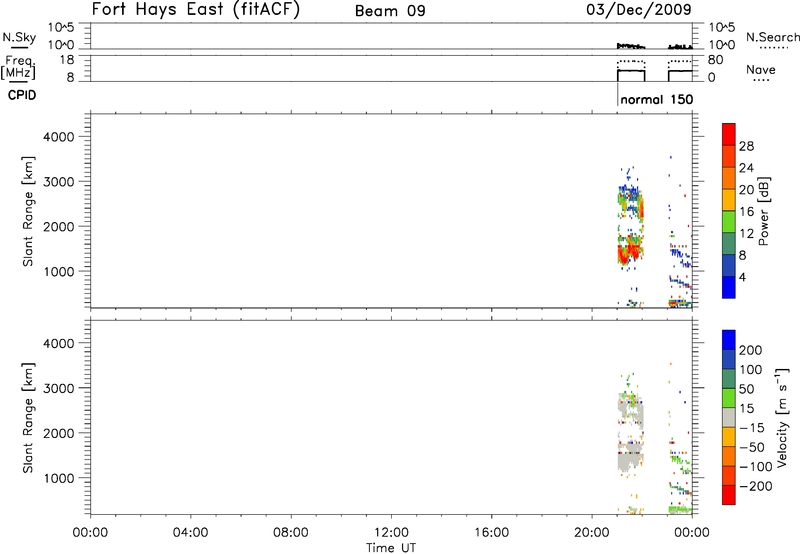Image resolution: width=800 pixels, height=554 pixels.
Task: Click the '28' value on Power colorbar
Action: (746, 146)
